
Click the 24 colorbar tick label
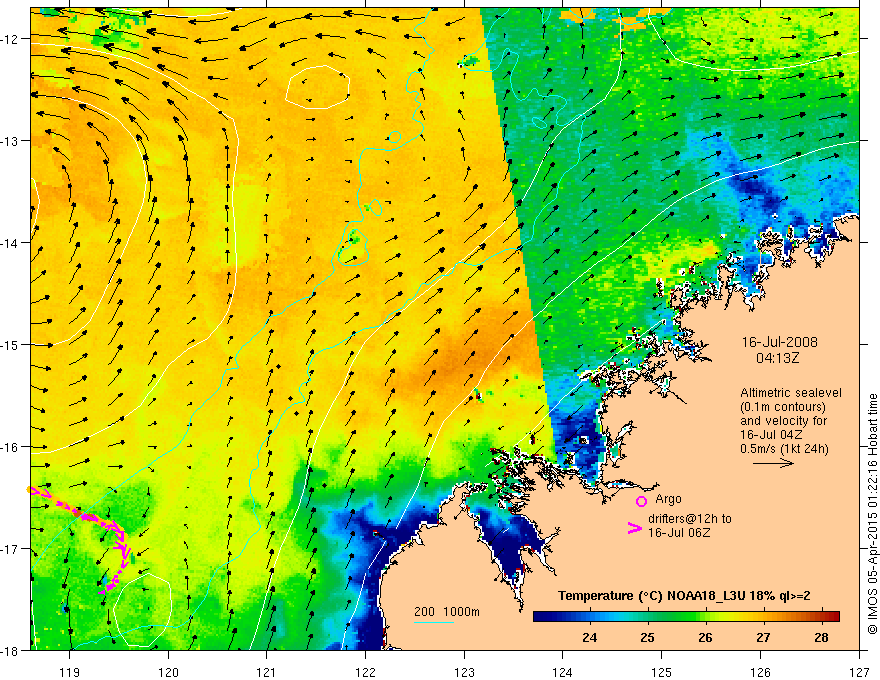[x=589, y=637]
